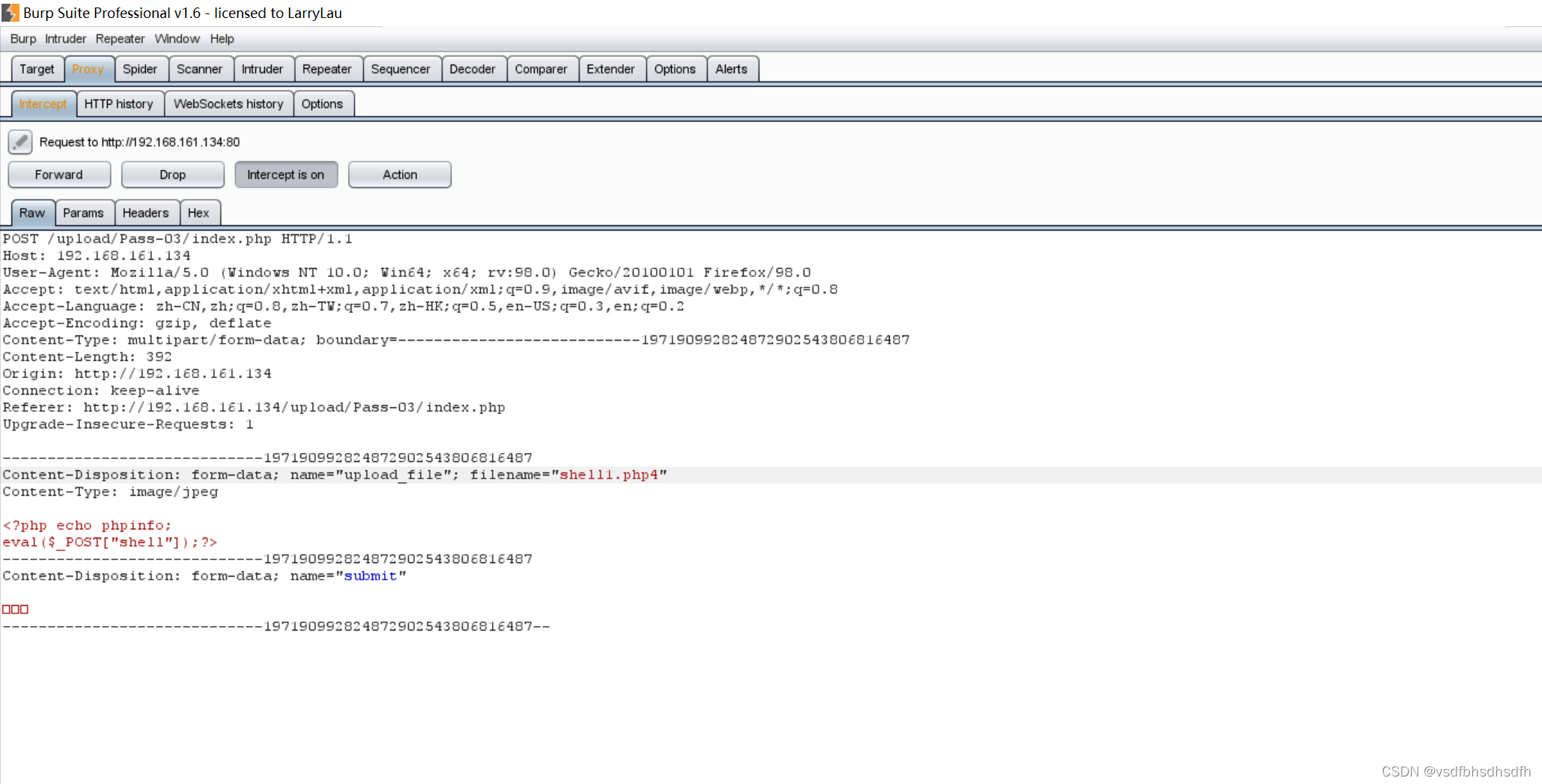
Task: Open the Intruder menu in menu bar
Action: pos(65,39)
